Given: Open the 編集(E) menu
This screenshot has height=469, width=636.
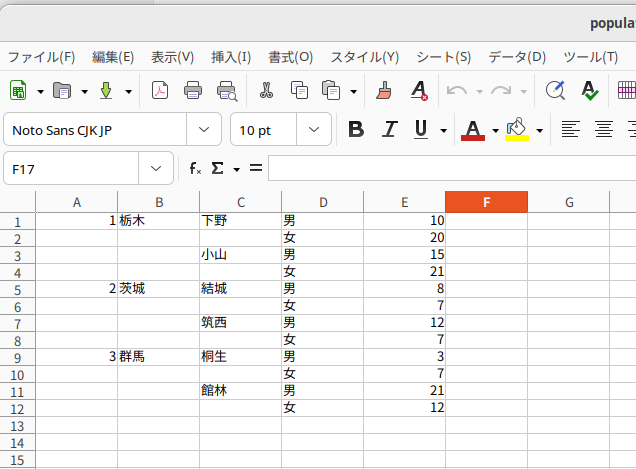Looking at the screenshot, I should [113, 57].
